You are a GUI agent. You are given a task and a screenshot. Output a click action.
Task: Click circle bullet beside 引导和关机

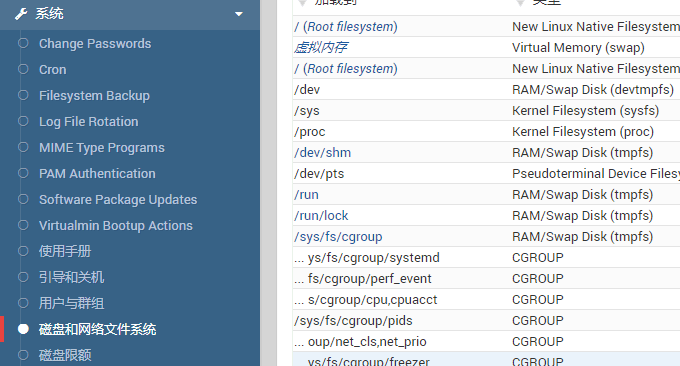(23, 277)
